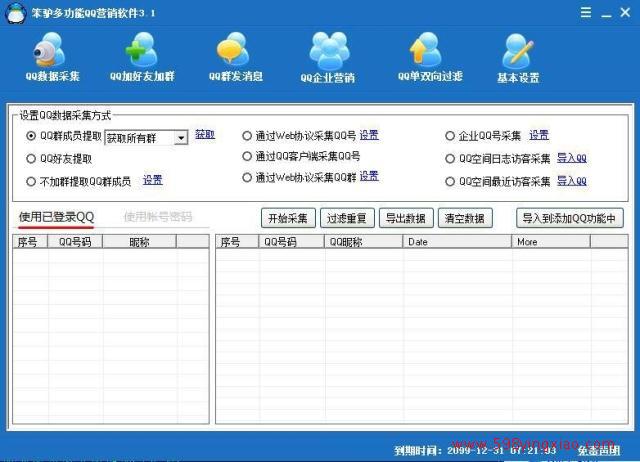Click 导入QQ link for 最近访客采集
Screen dimensions: 640x462
point(572,181)
